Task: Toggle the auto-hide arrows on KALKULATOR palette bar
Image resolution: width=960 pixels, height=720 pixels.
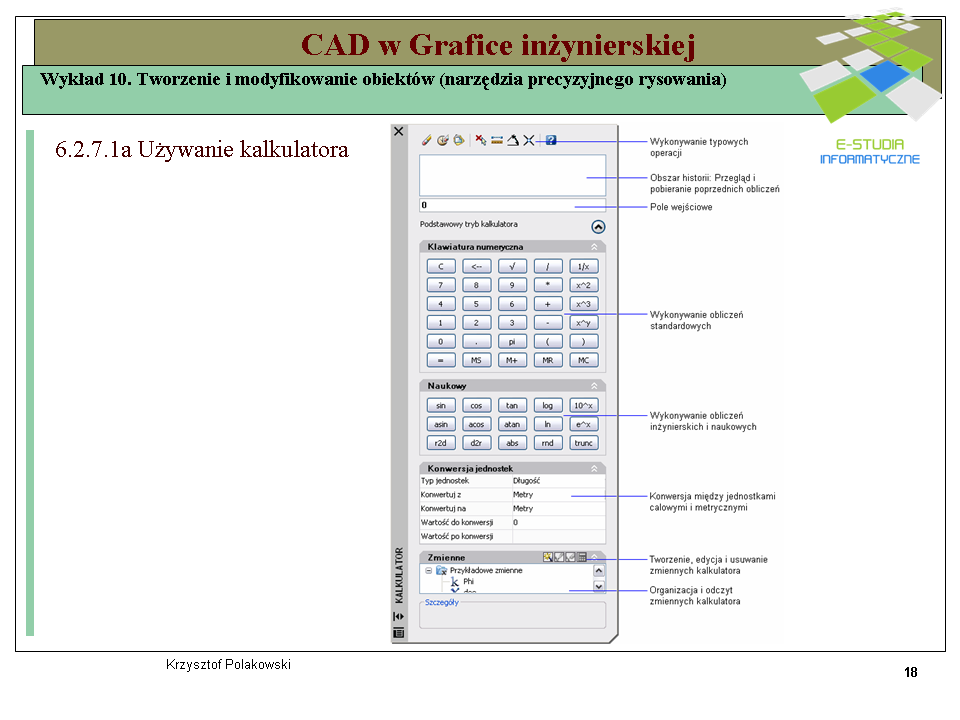Action: pyautogui.click(x=399, y=617)
